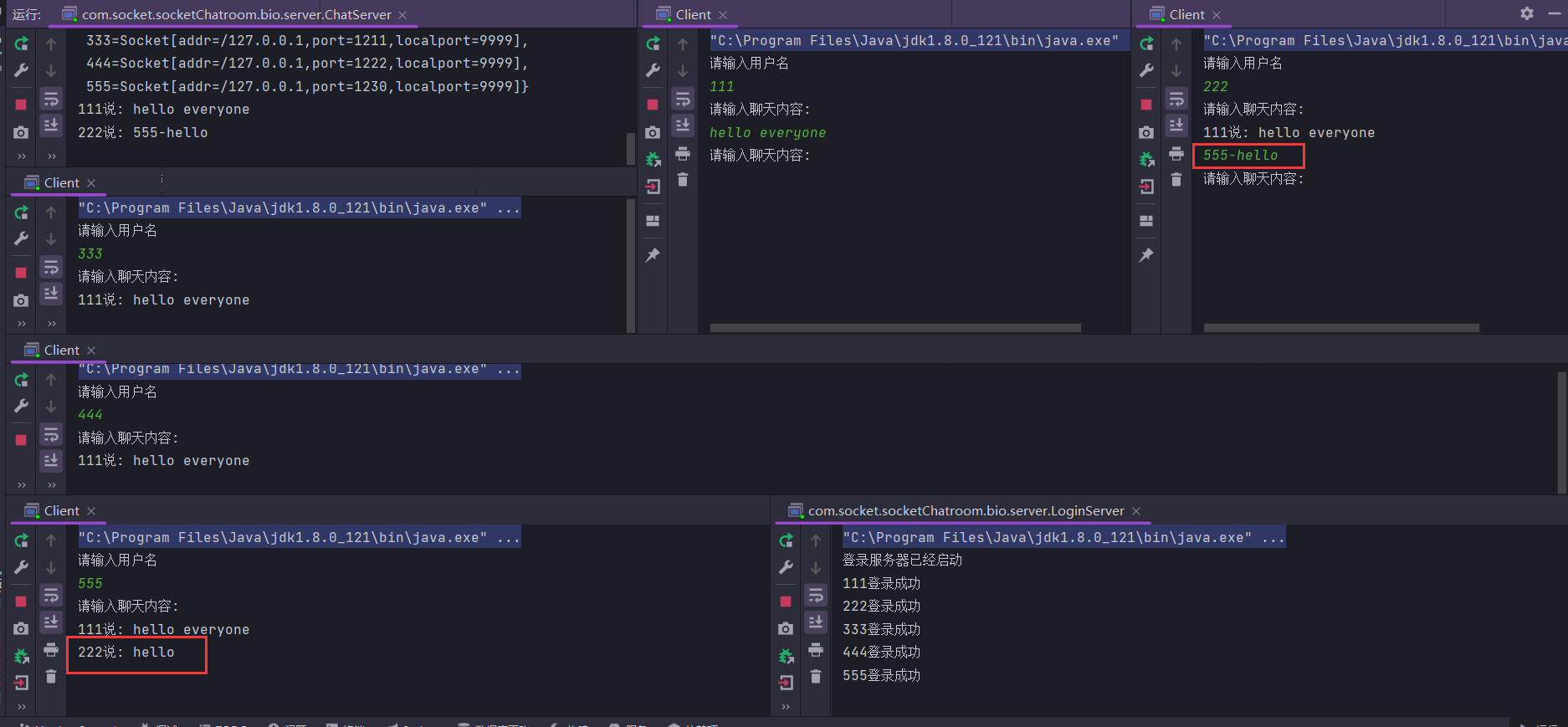Viewport: 1568px width, 727px height.
Task: Pin the Client 111 tab
Action: (x=653, y=255)
